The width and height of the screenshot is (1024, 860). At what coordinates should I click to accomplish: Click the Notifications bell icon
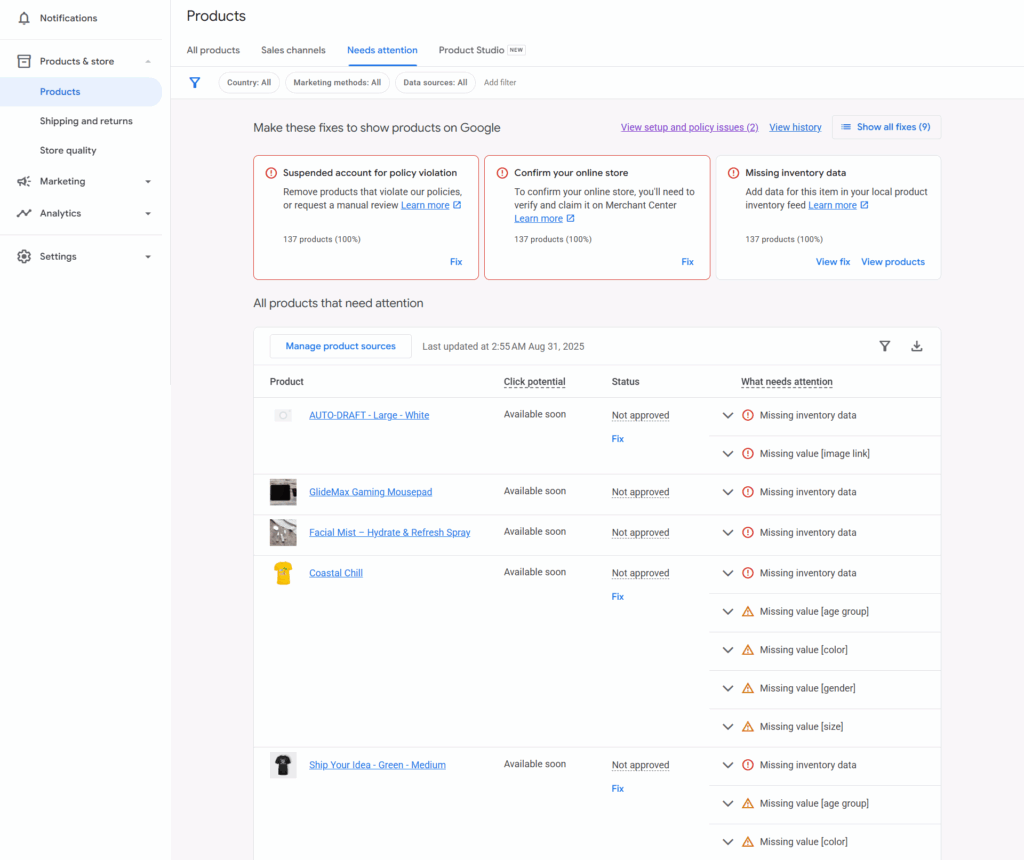point(24,18)
